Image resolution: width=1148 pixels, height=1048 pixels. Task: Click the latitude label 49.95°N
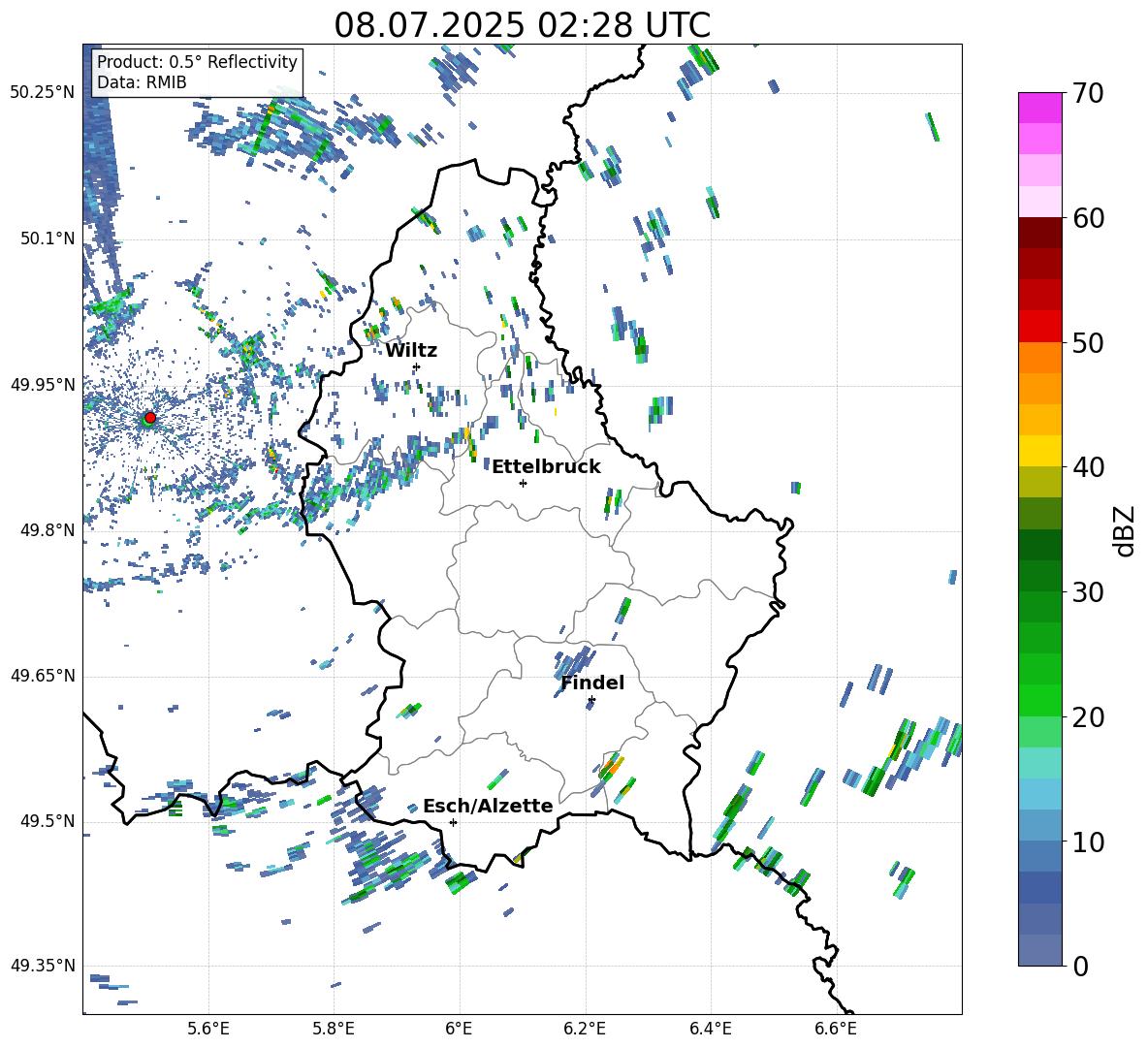pyautogui.click(x=43, y=385)
